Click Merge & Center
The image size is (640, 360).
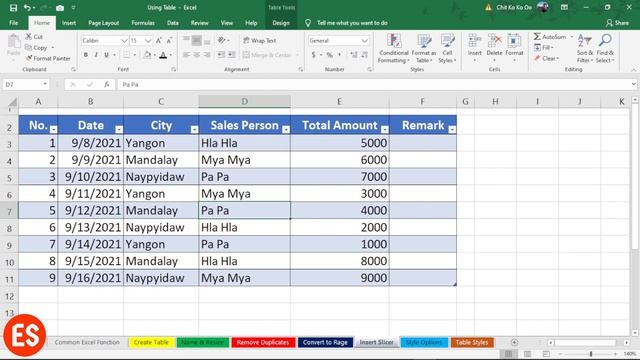coord(267,55)
